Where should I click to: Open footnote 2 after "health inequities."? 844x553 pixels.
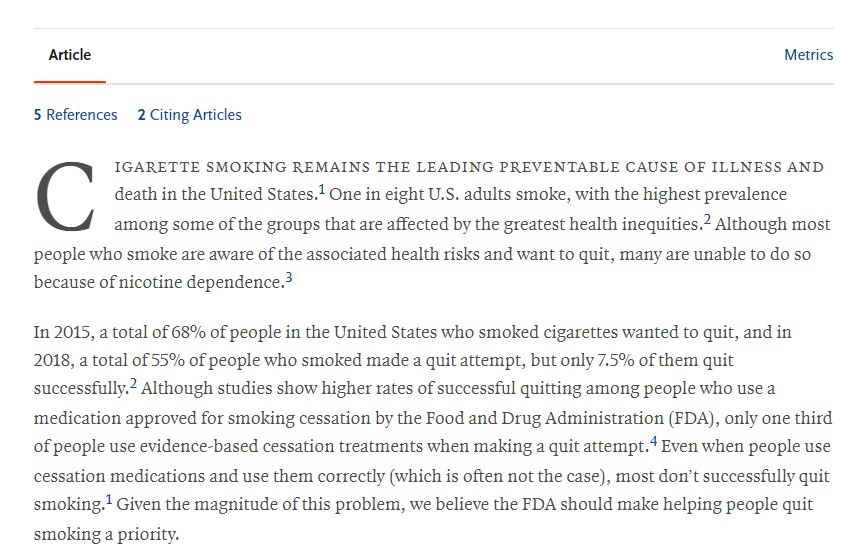click(x=707, y=220)
